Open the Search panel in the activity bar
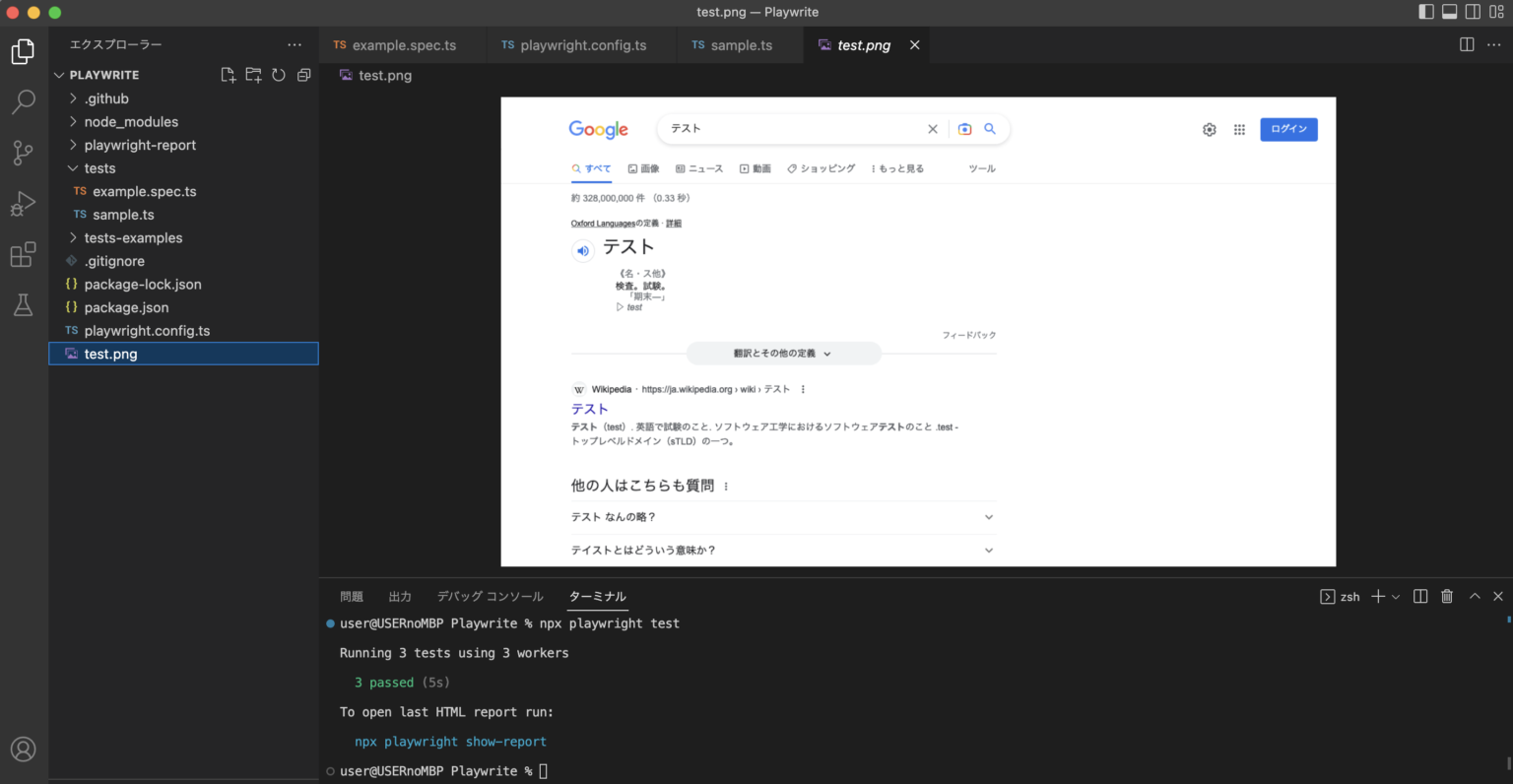 pyautogui.click(x=23, y=101)
